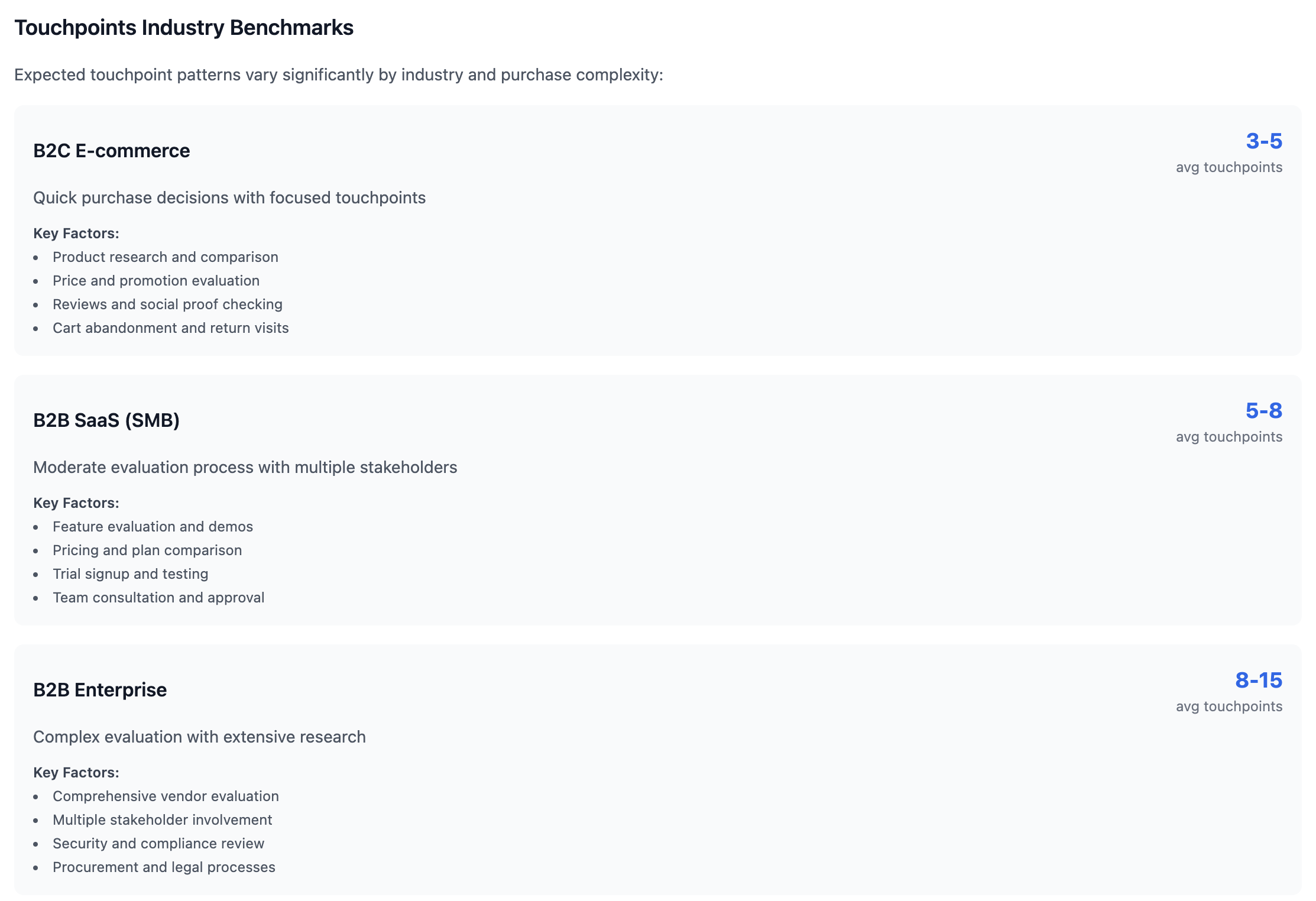Viewport: 1316px width, 901px height.
Task: Click the 3-5 avg touchpoints value
Action: [1264, 141]
